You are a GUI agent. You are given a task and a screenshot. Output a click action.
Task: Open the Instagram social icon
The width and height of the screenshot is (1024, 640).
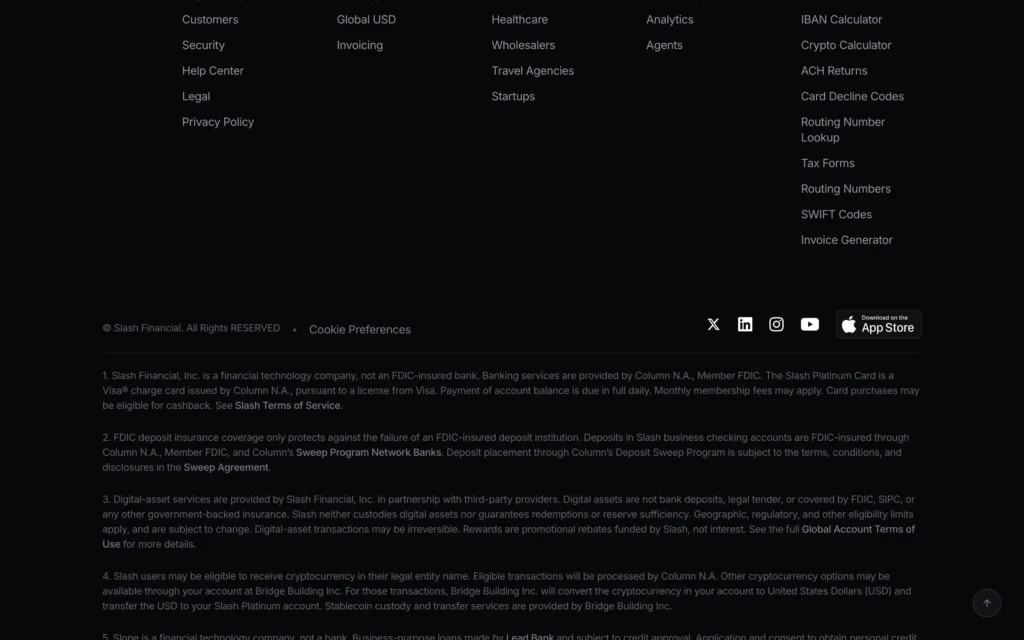click(x=776, y=325)
